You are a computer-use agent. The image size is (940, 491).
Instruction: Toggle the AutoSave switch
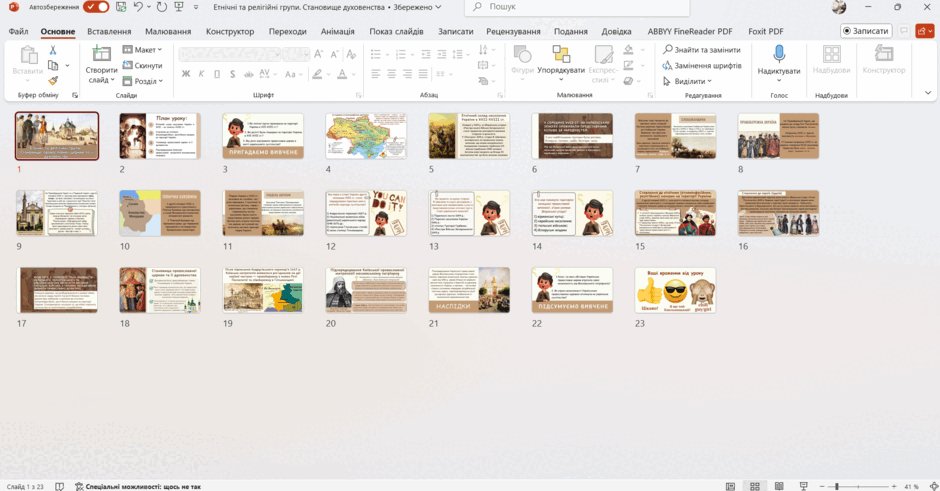click(96, 7)
